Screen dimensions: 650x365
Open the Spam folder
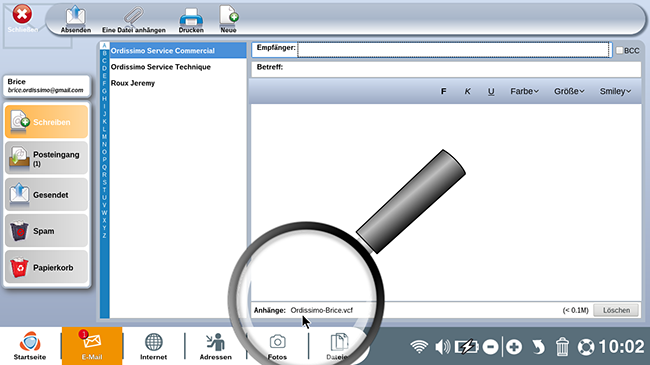[46, 231]
